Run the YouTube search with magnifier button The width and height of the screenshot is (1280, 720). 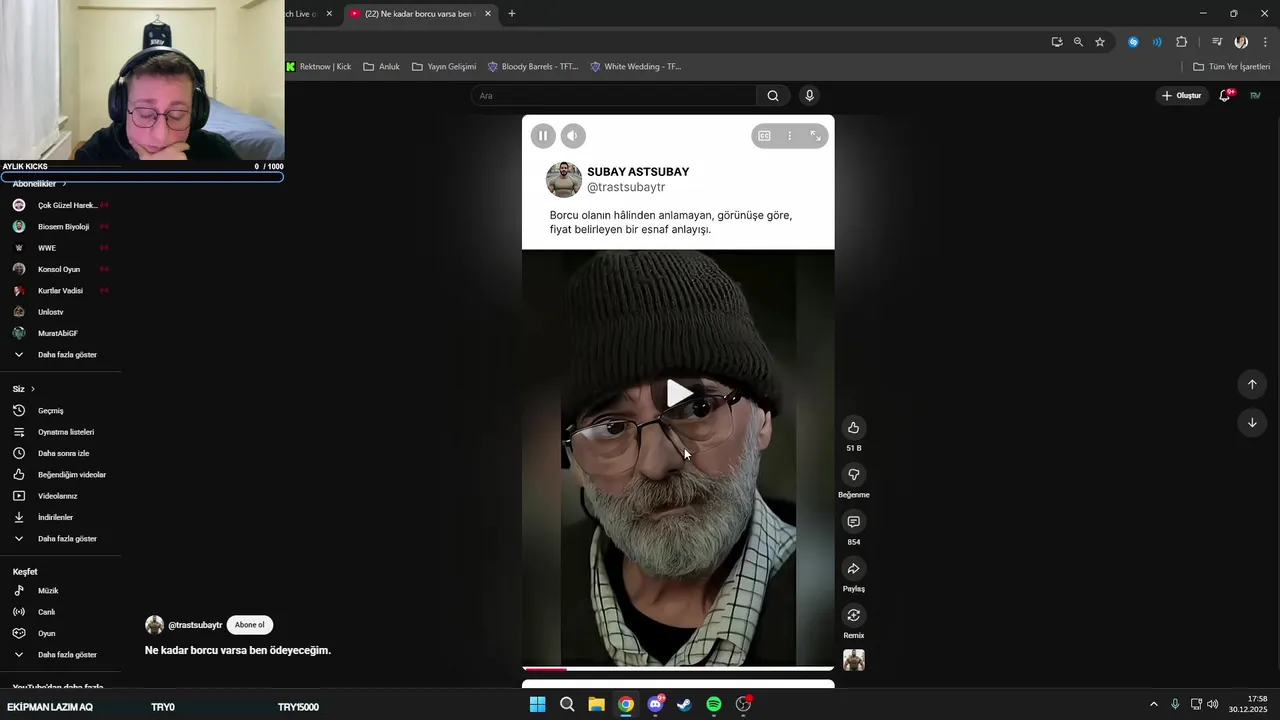click(x=773, y=96)
